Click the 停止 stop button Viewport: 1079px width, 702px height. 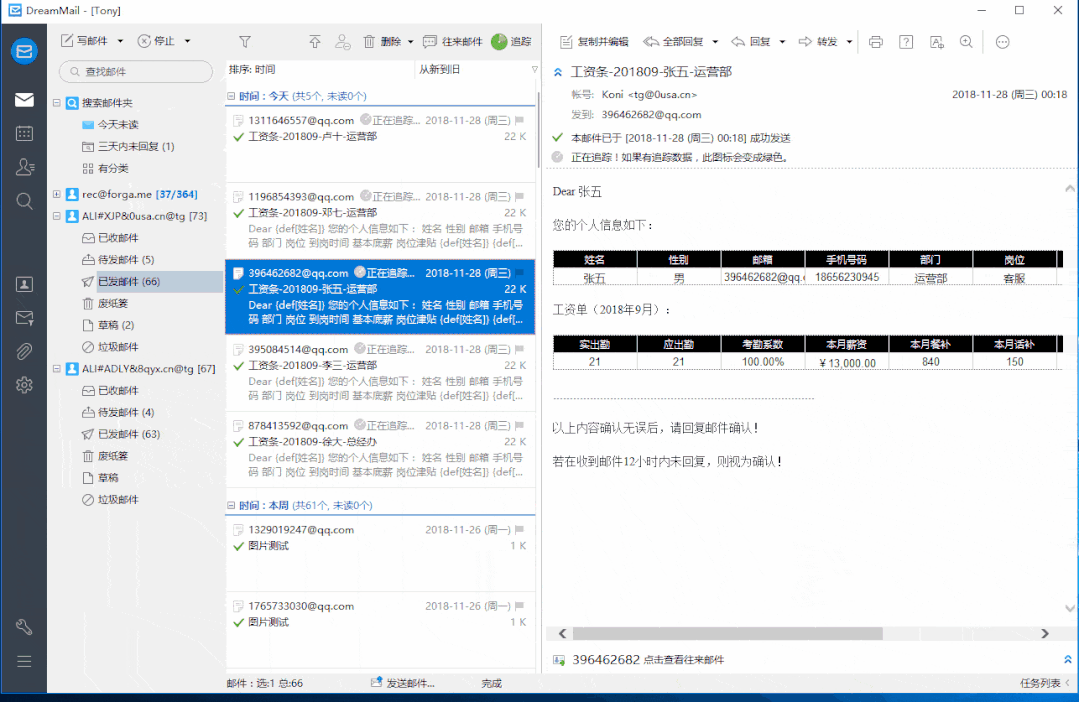click(x=156, y=42)
